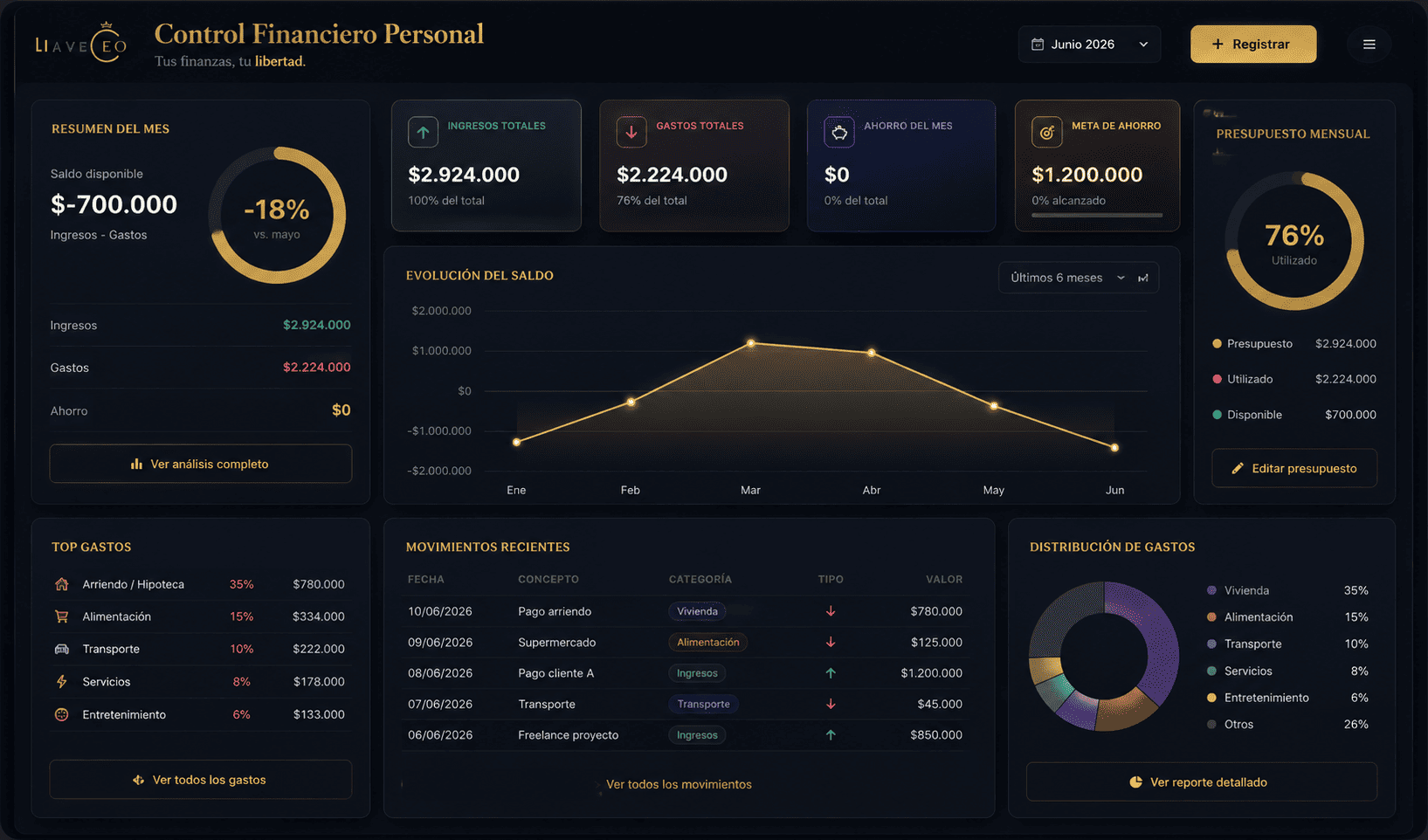Open Ver análisis completo
1428x840 pixels.
pyautogui.click(x=201, y=464)
